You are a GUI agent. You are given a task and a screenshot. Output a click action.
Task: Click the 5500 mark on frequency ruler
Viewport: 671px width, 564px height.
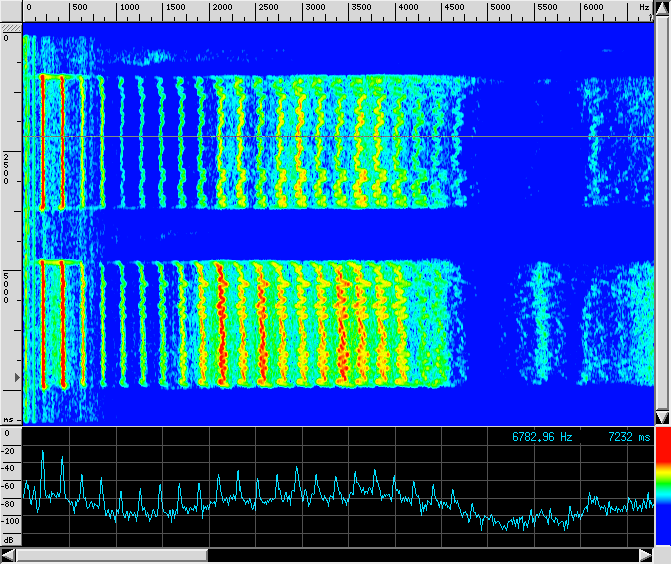[x=547, y=8]
